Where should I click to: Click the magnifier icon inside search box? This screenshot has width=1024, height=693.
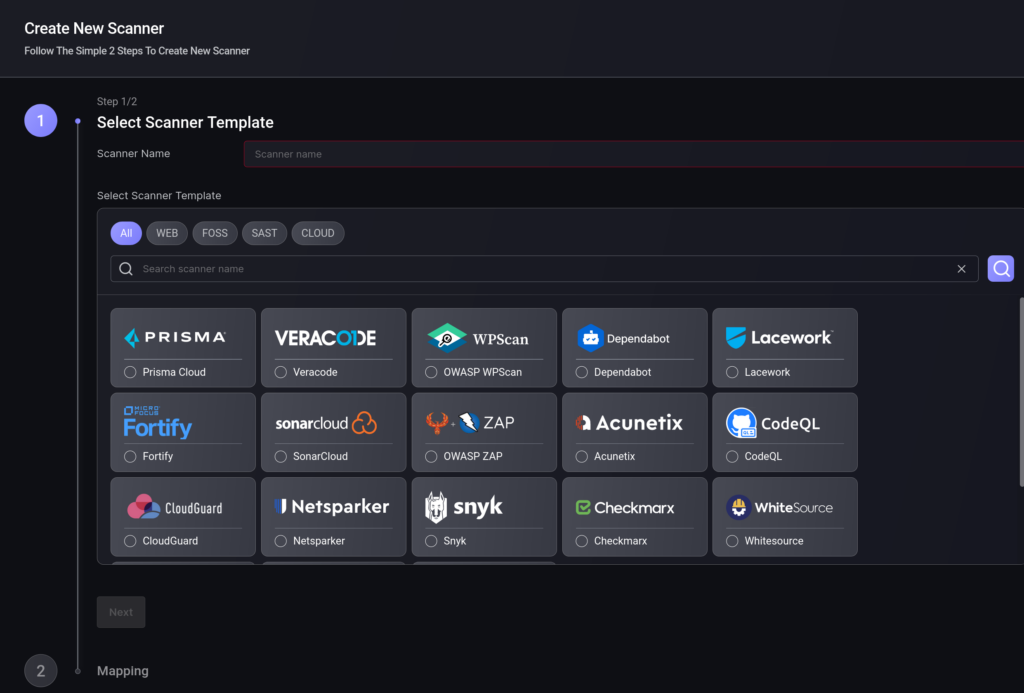click(126, 268)
